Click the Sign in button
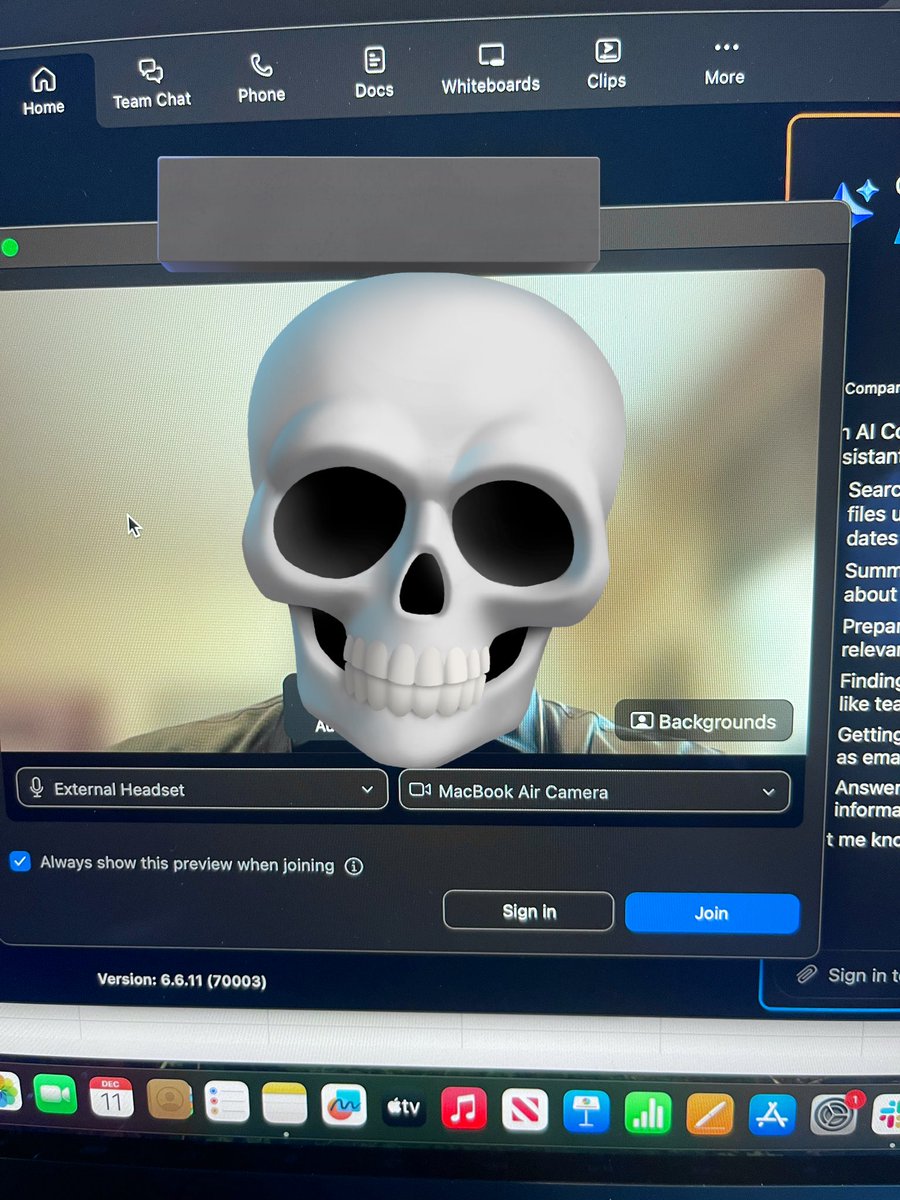The height and width of the screenshot is (1200, 900). coord(528,911)
